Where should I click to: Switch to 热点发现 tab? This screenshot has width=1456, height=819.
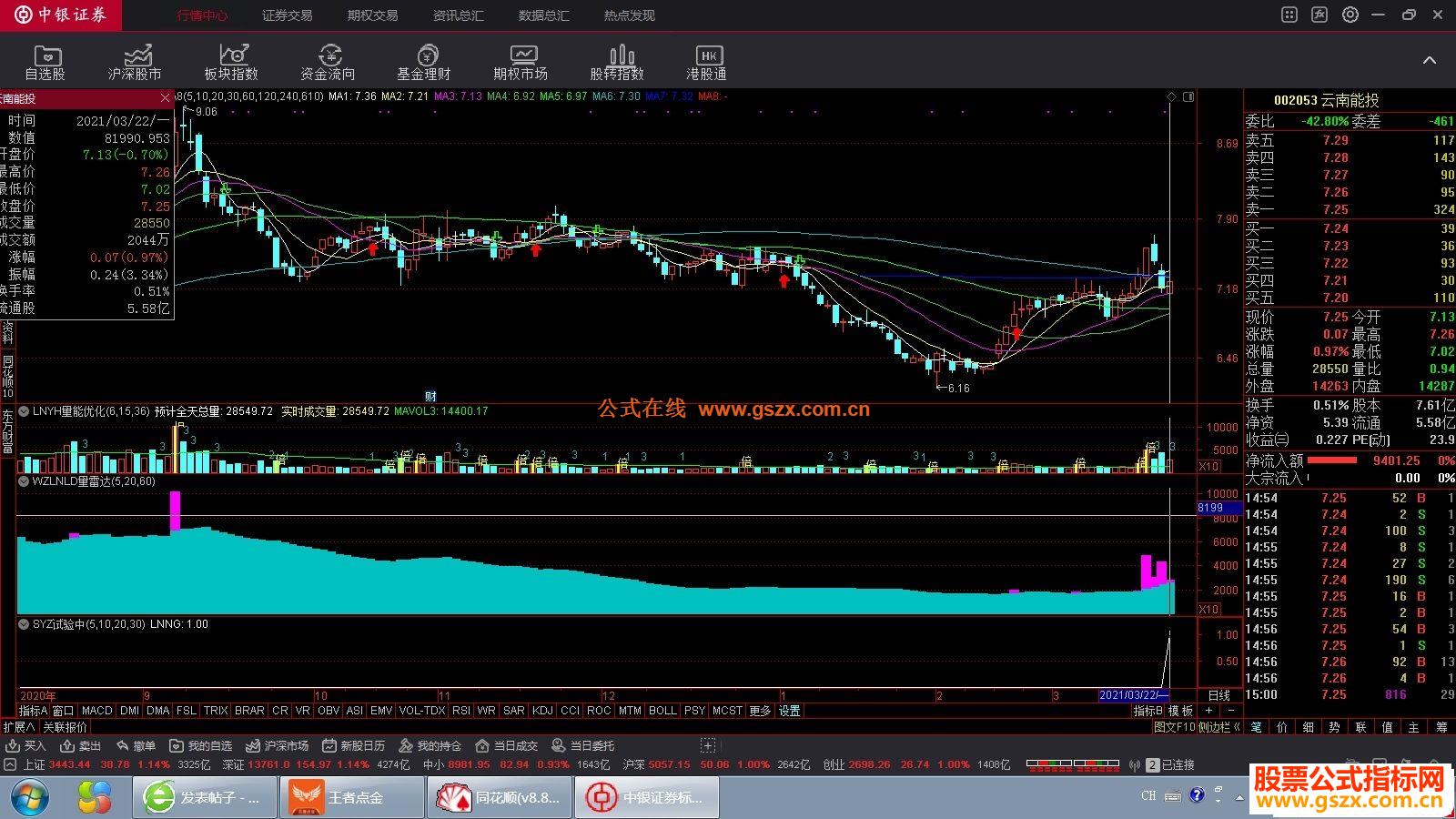tap(629, 15)
